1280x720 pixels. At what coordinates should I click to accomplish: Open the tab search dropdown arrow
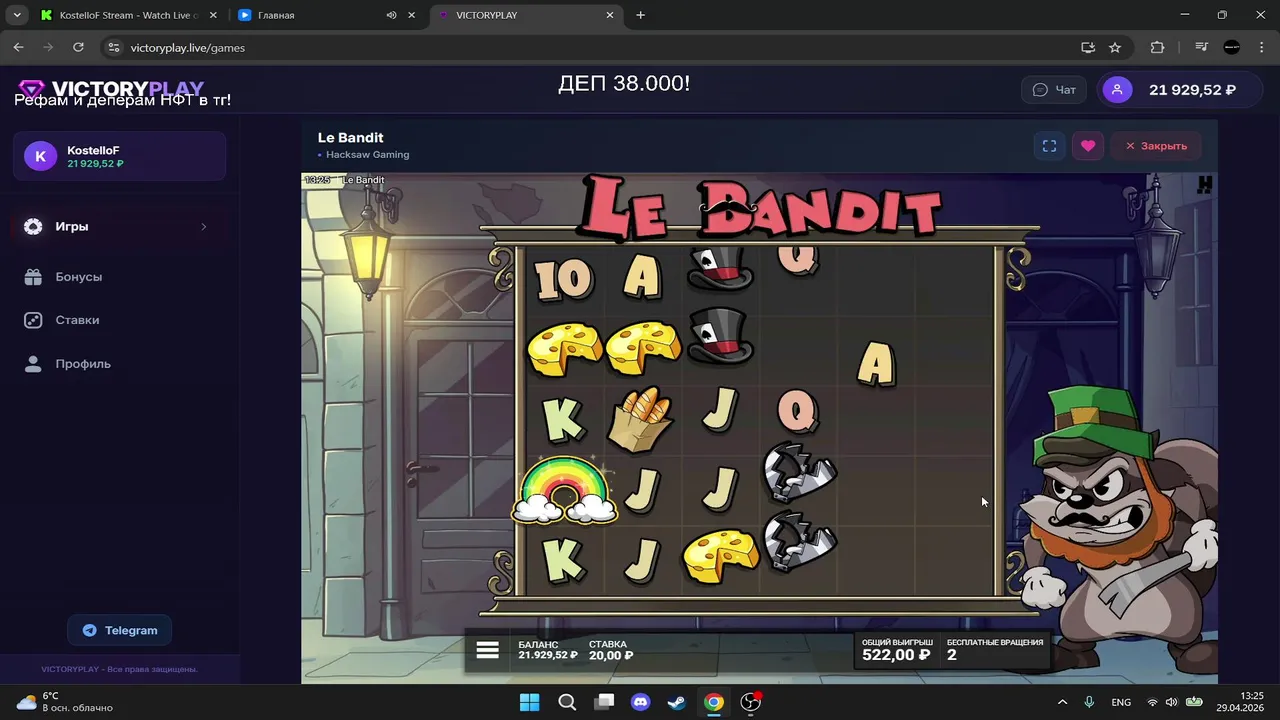coord(17,15)
